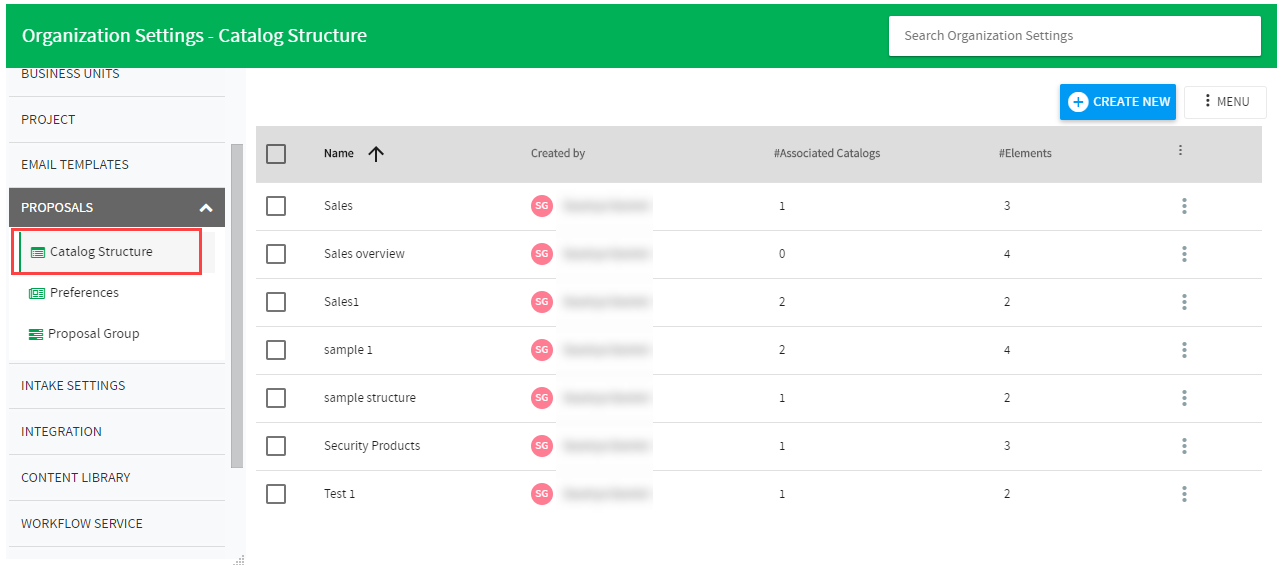Click SG avatar in Security Products row
This screenshot has height=565, width=1283.
click(x=542, y=446)
